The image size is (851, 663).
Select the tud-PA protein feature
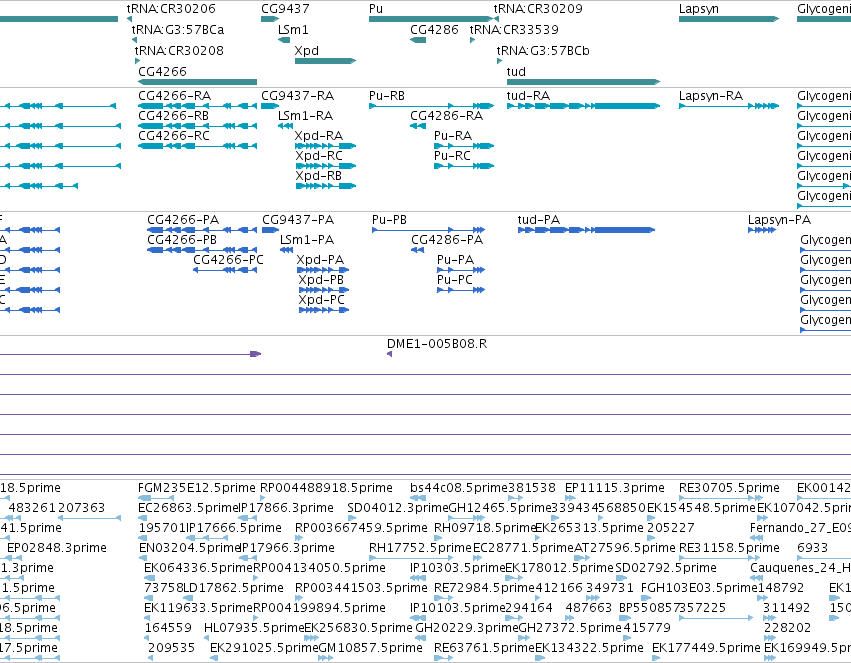pyautogui.click(x=586, y=230)
